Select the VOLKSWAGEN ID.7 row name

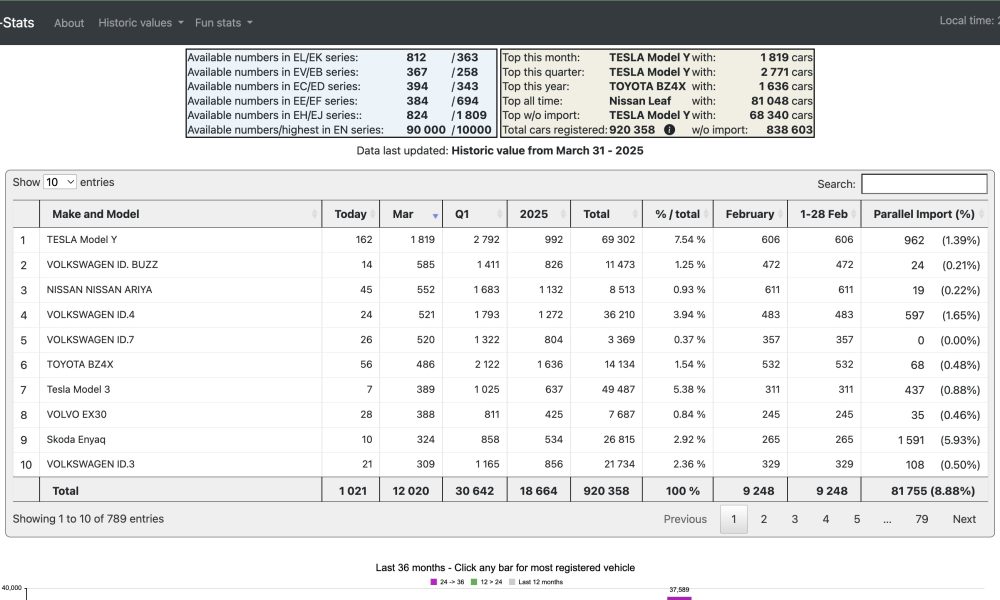pyautogui.click(x=91, y=339)
